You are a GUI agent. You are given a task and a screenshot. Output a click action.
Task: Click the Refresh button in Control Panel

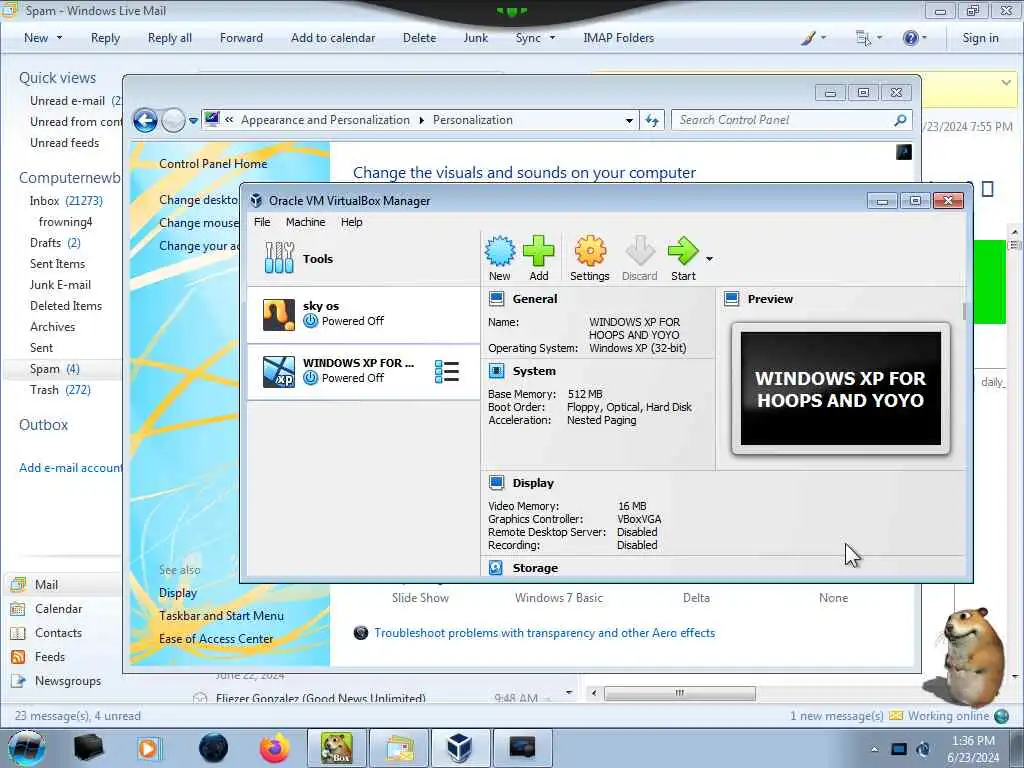click(x=652, y=120)
